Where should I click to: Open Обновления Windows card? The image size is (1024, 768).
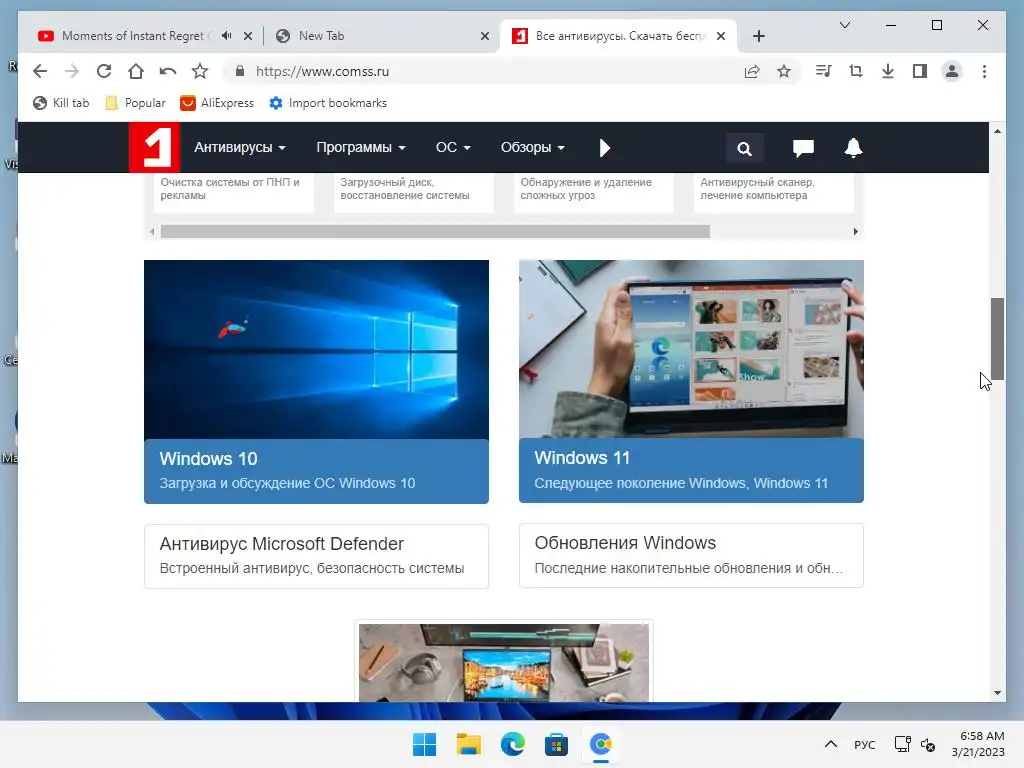tap(691, 555)
